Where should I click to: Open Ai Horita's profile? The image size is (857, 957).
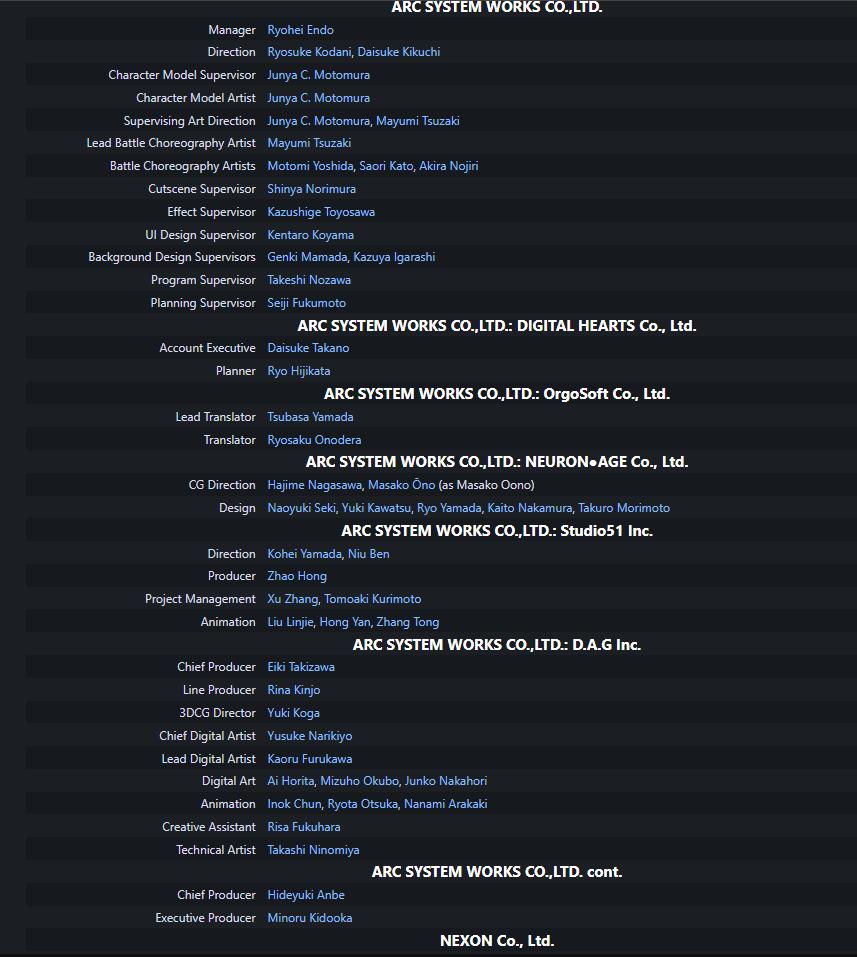(x=291, y=781)
